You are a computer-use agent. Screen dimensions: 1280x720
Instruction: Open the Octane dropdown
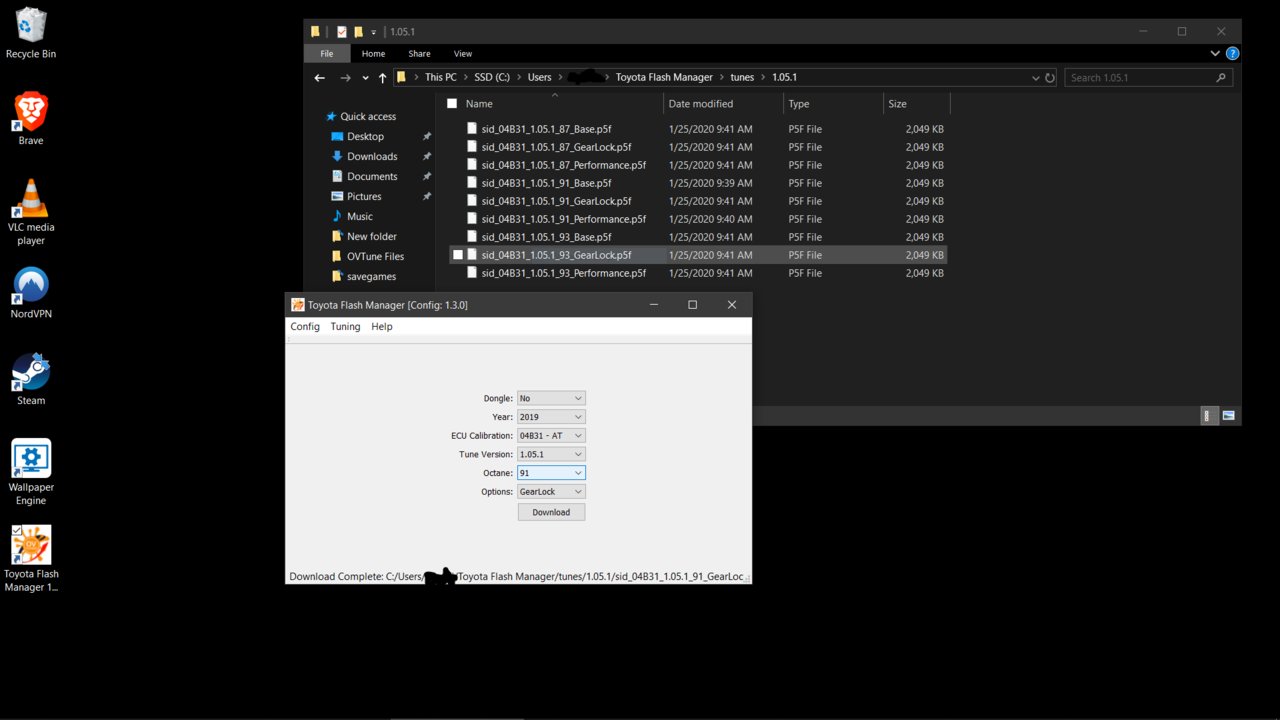point(551,473)
